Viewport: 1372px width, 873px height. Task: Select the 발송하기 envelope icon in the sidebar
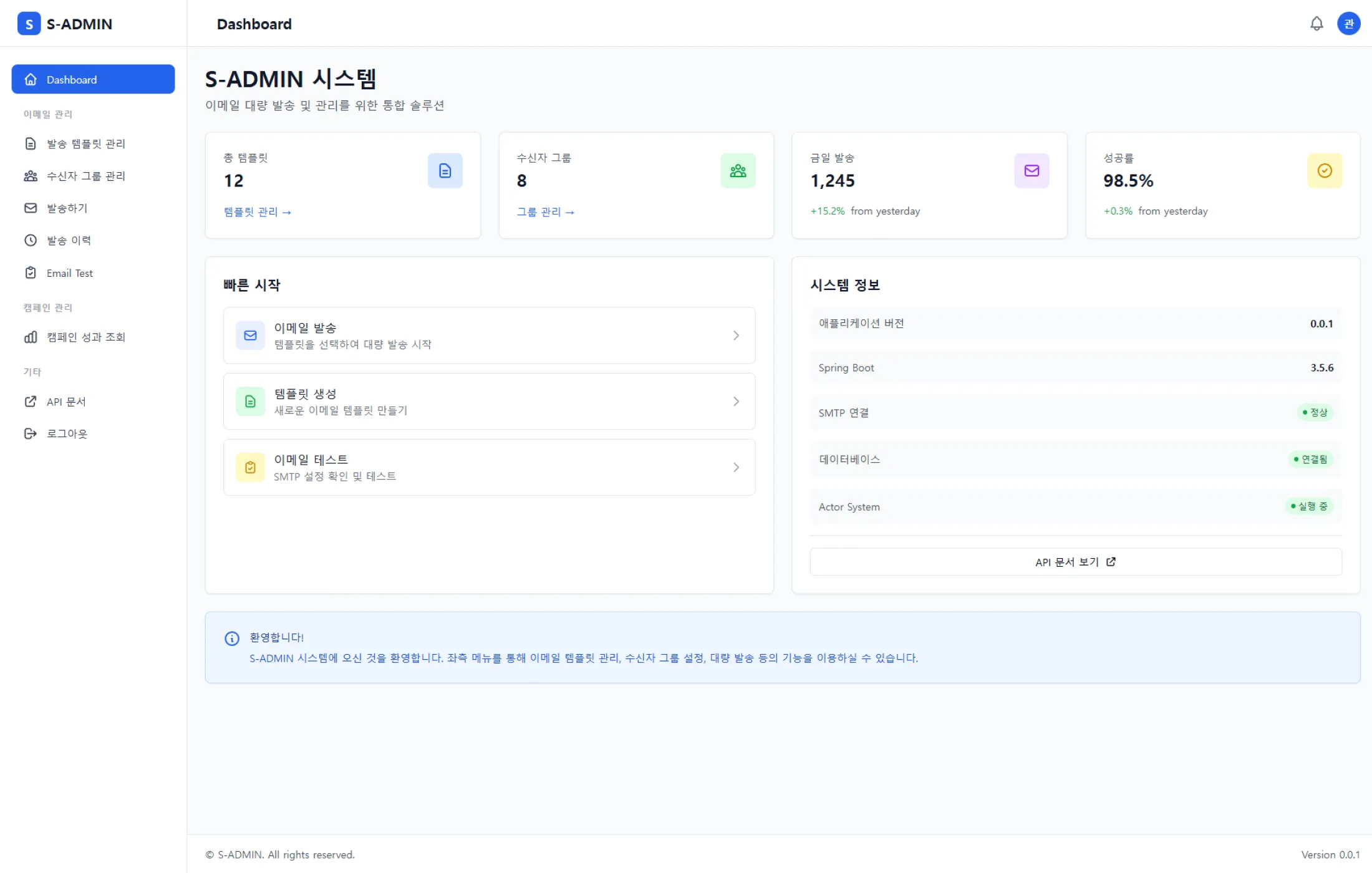(31, 208)
